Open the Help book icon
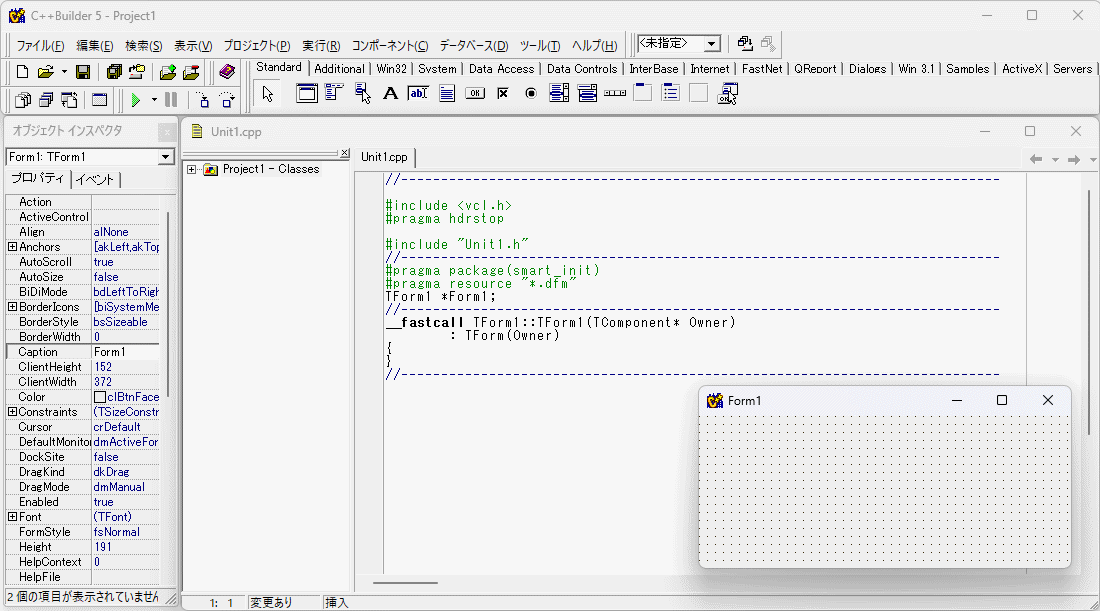The image size is (1100, 611). [x=227, y=72]
